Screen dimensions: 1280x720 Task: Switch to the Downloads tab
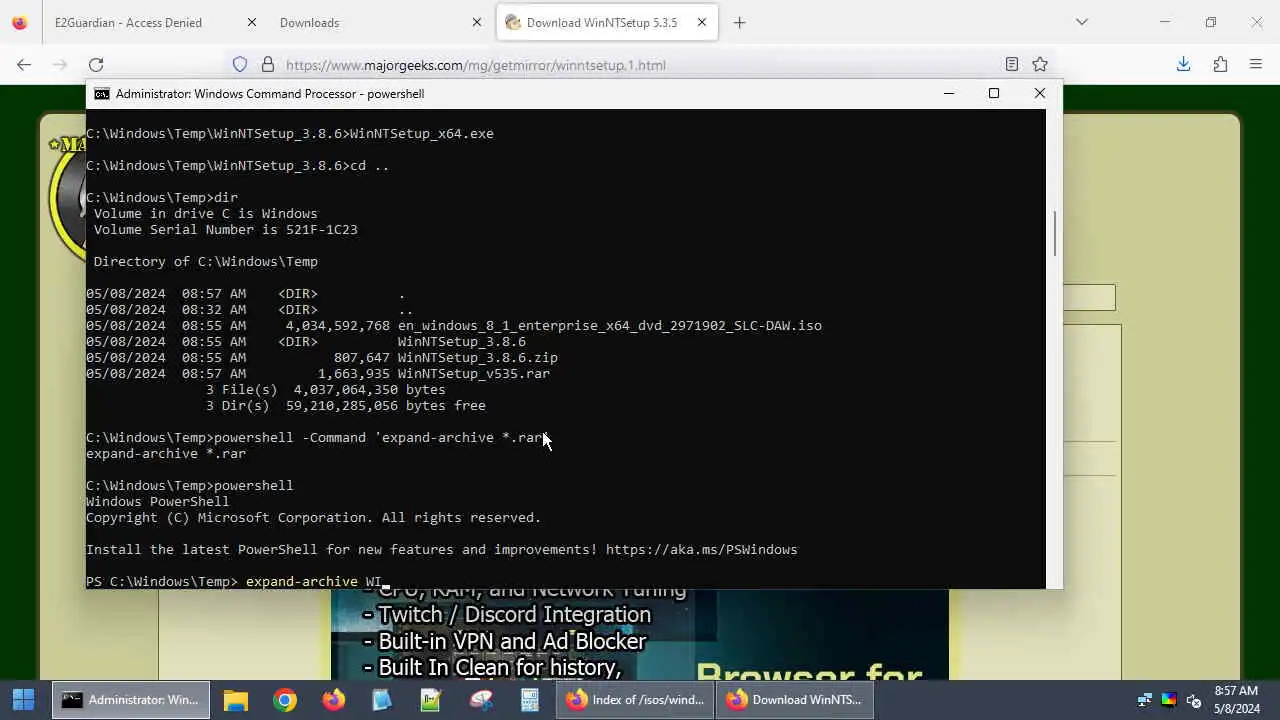coord(310,22)
